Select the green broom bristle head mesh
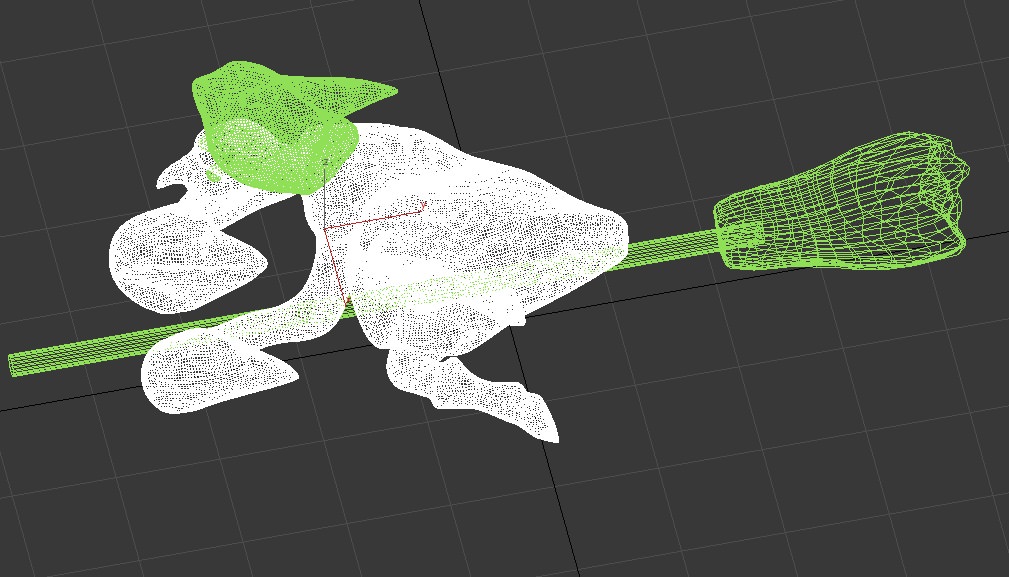Viewport: 1009px width, 577px height. click(843, 203)
